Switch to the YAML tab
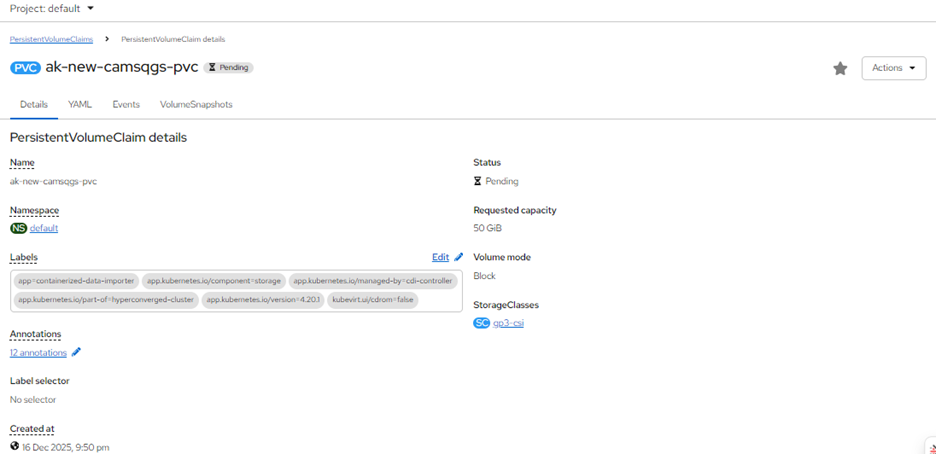This screenshot has width=936, height=454. coord(80,104)
